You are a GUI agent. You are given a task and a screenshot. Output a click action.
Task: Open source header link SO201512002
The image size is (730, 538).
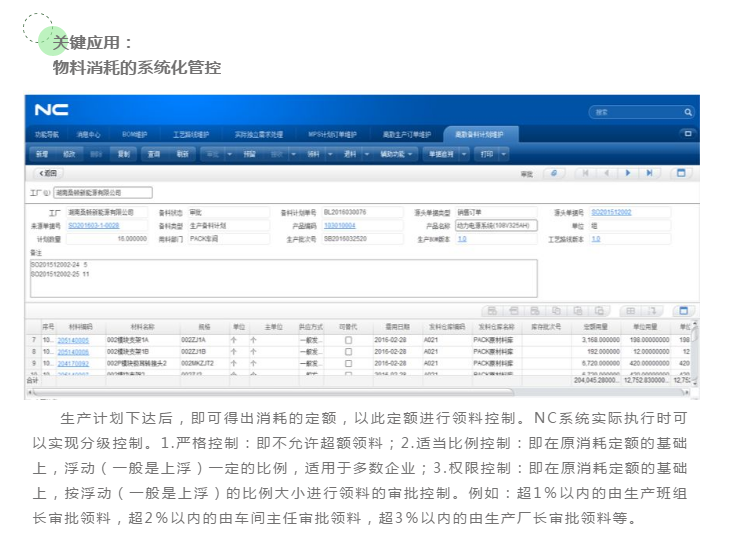pyautogui.click(x=611, y=213)
